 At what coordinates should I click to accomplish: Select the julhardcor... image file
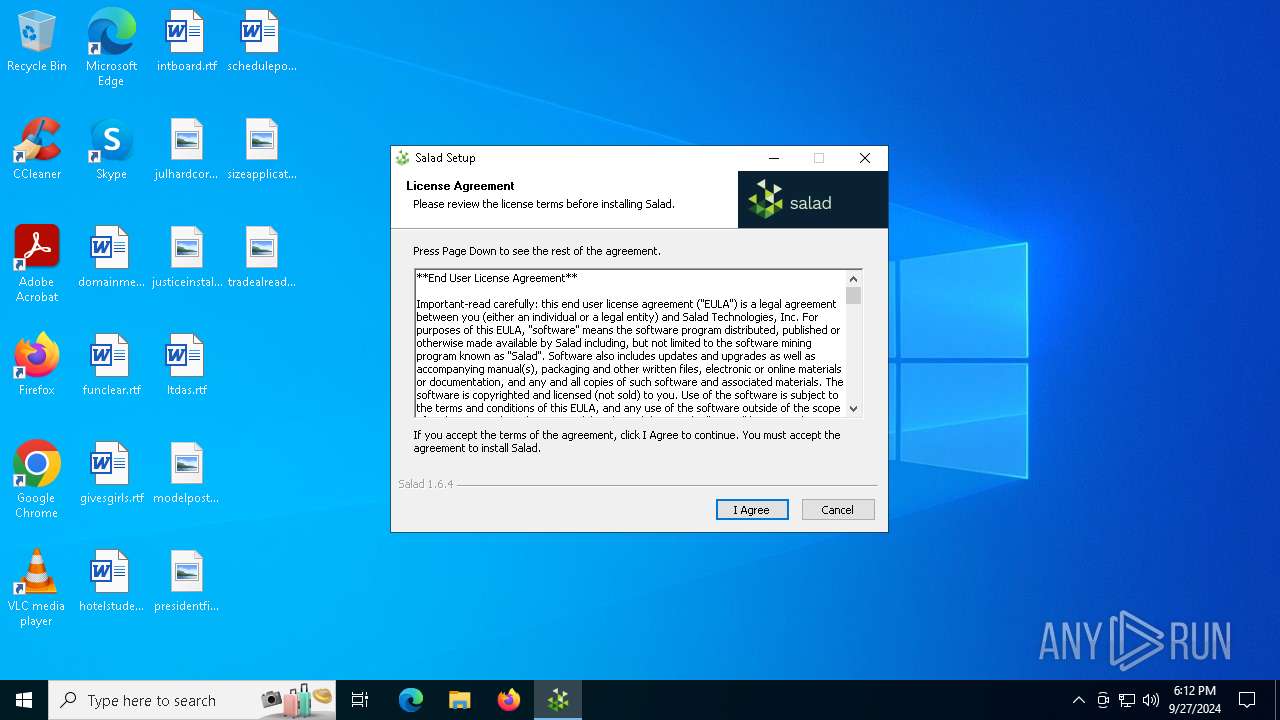coord(186,150)
